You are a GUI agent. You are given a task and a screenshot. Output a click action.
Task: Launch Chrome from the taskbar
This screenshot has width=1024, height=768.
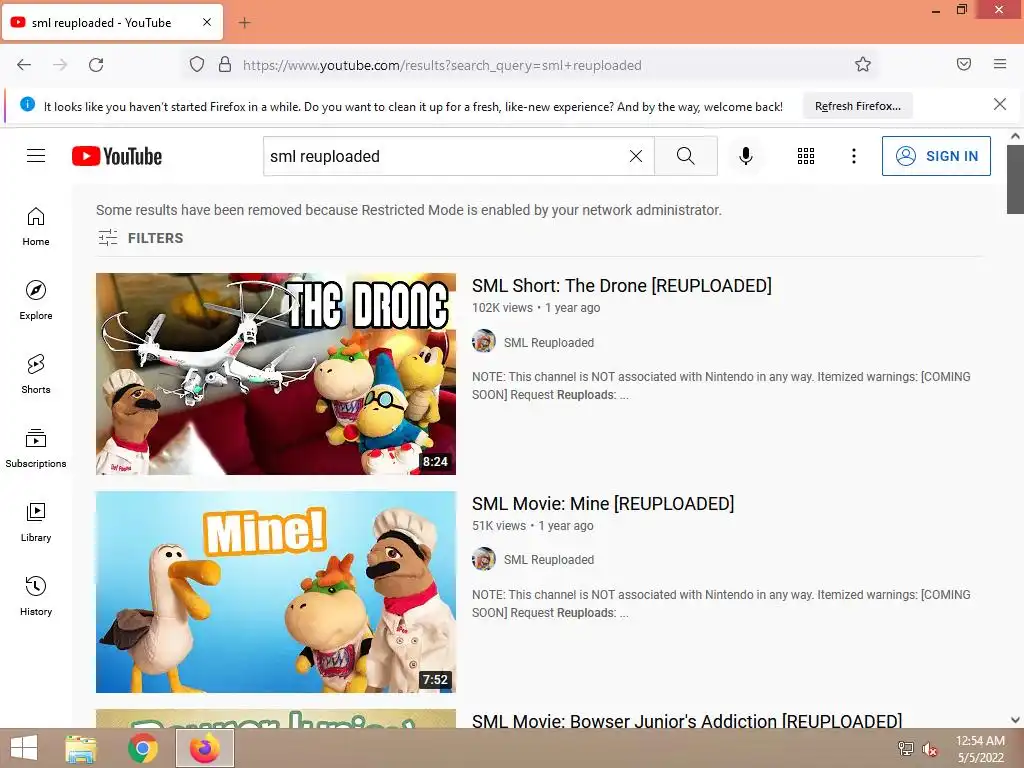point(142,748)
